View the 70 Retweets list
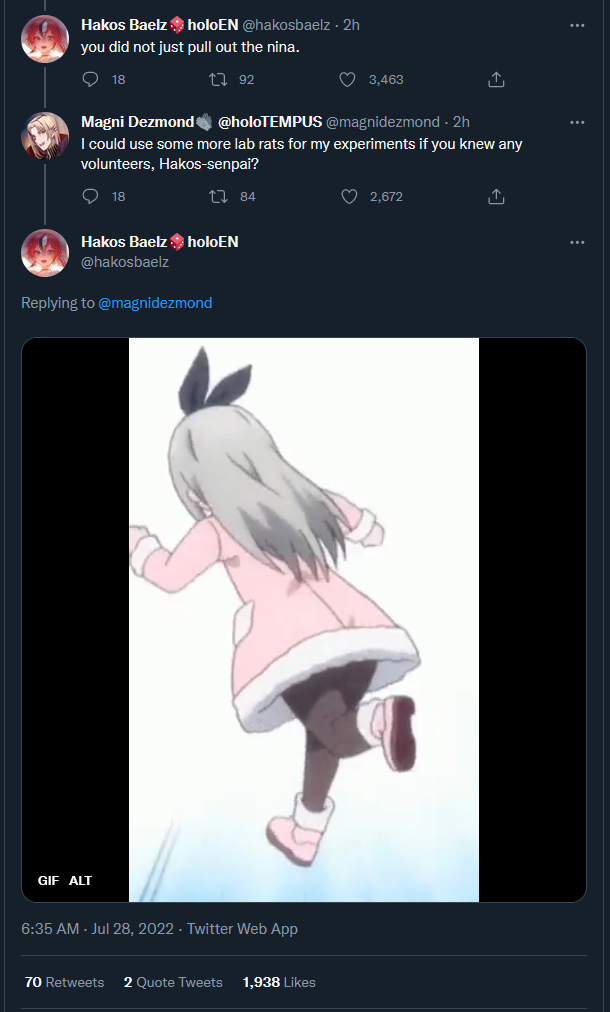610x1012 pixels. (65, 982)
